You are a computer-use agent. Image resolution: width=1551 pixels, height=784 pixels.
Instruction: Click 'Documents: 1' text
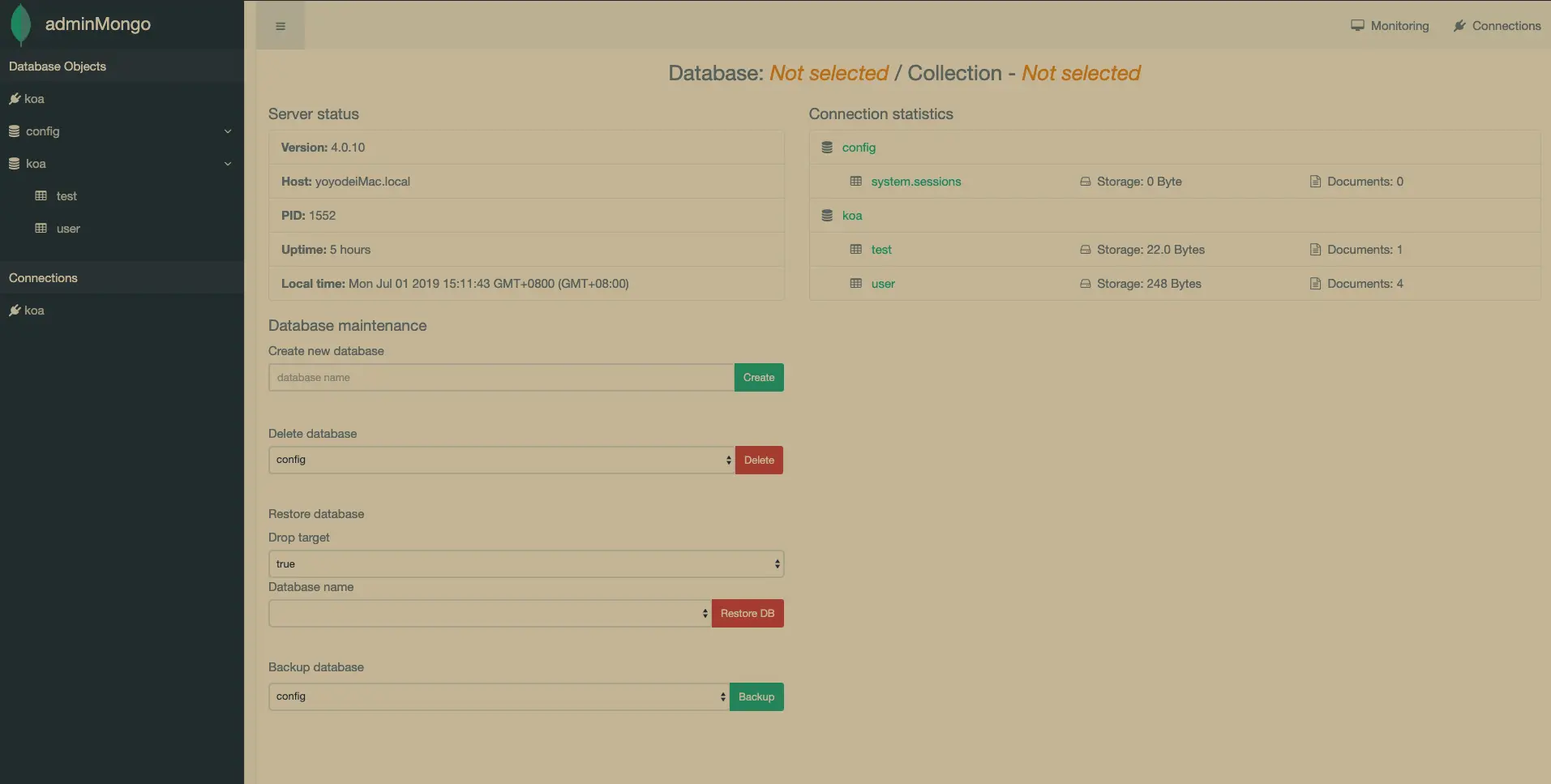coord(1365,250)
